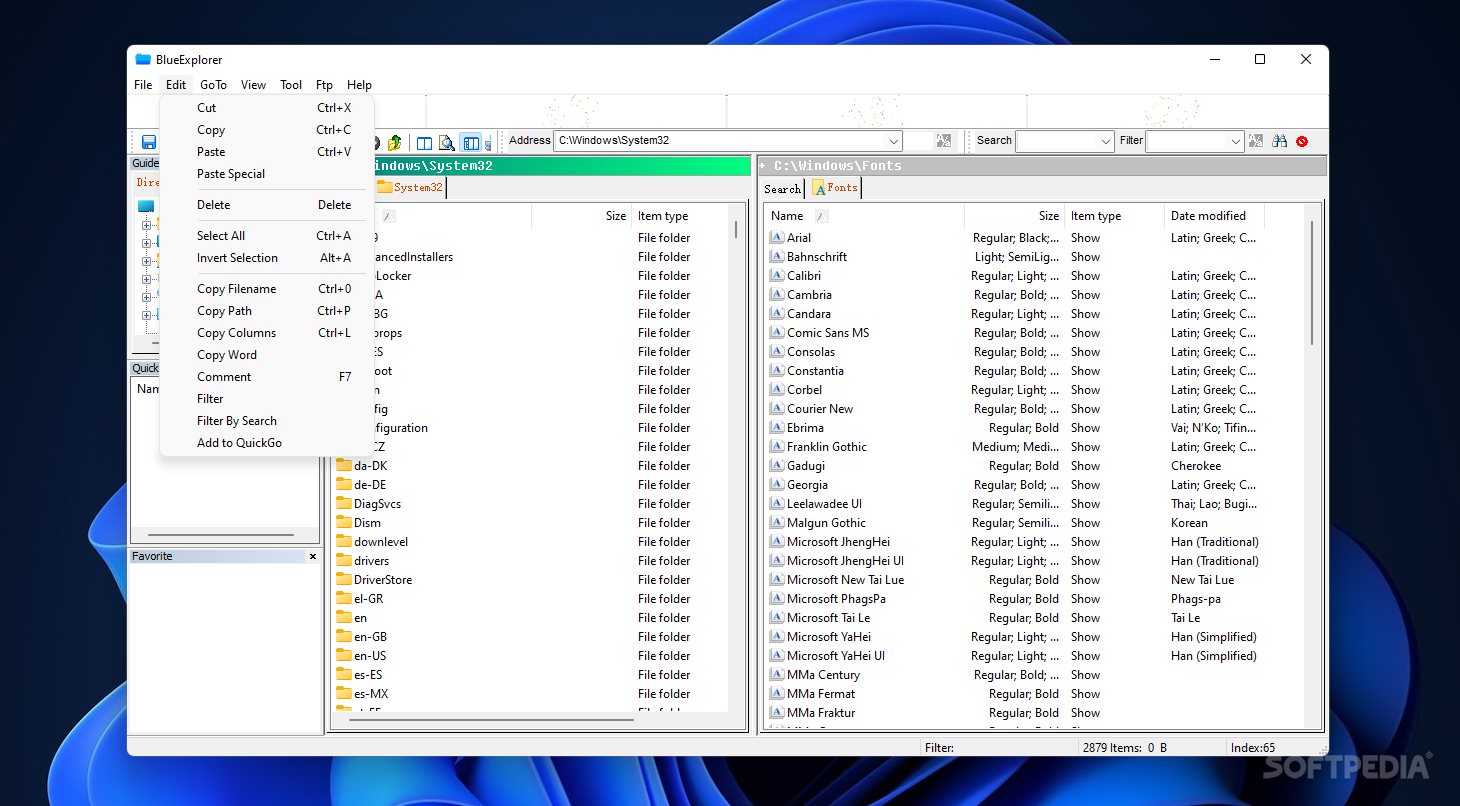Click the C:\Windows\Fonts pane header
1460x806 pixels.
click(1041, 166)
